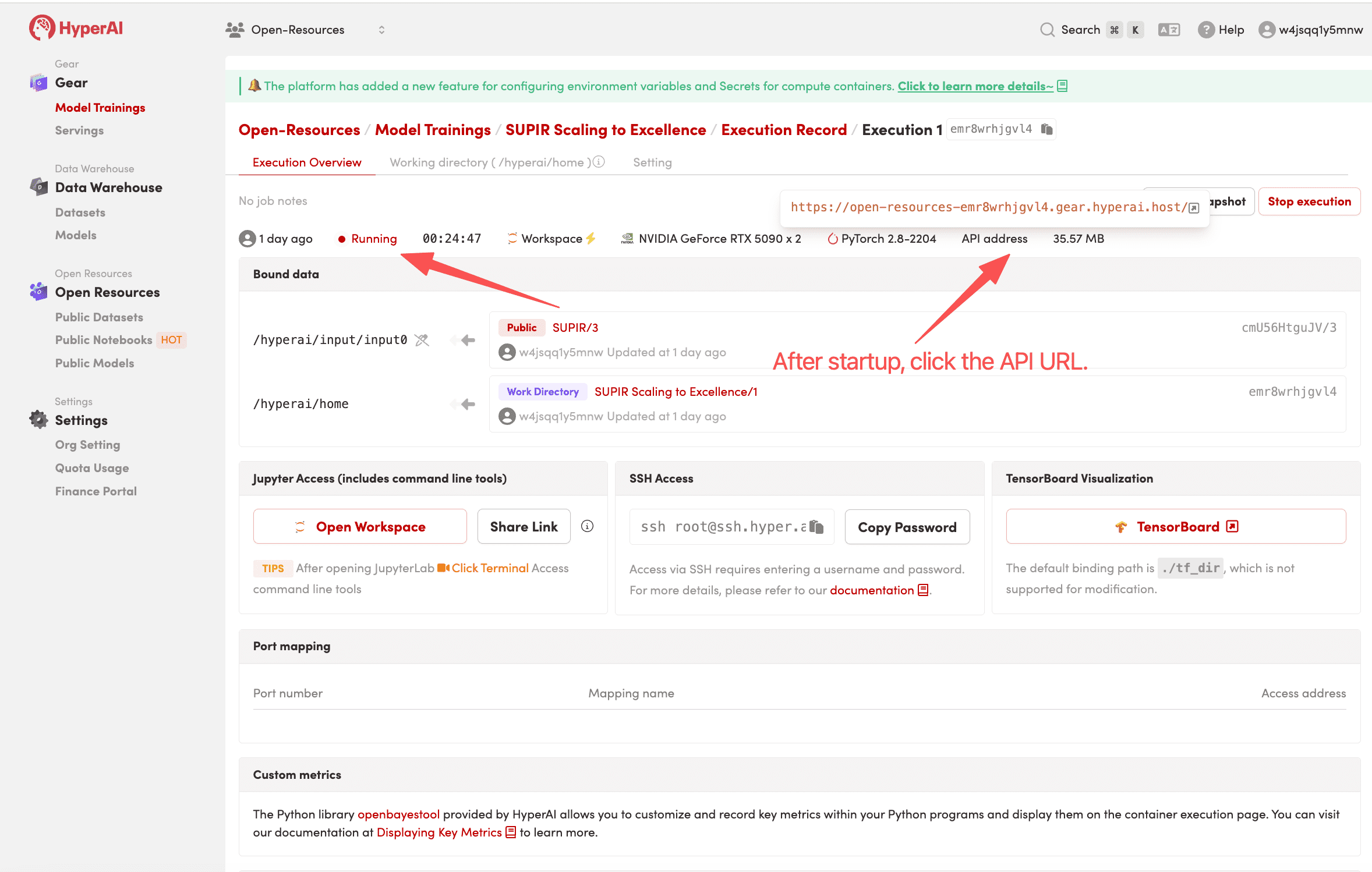Click the Open Resources sidebar icon

pos(38,292)
